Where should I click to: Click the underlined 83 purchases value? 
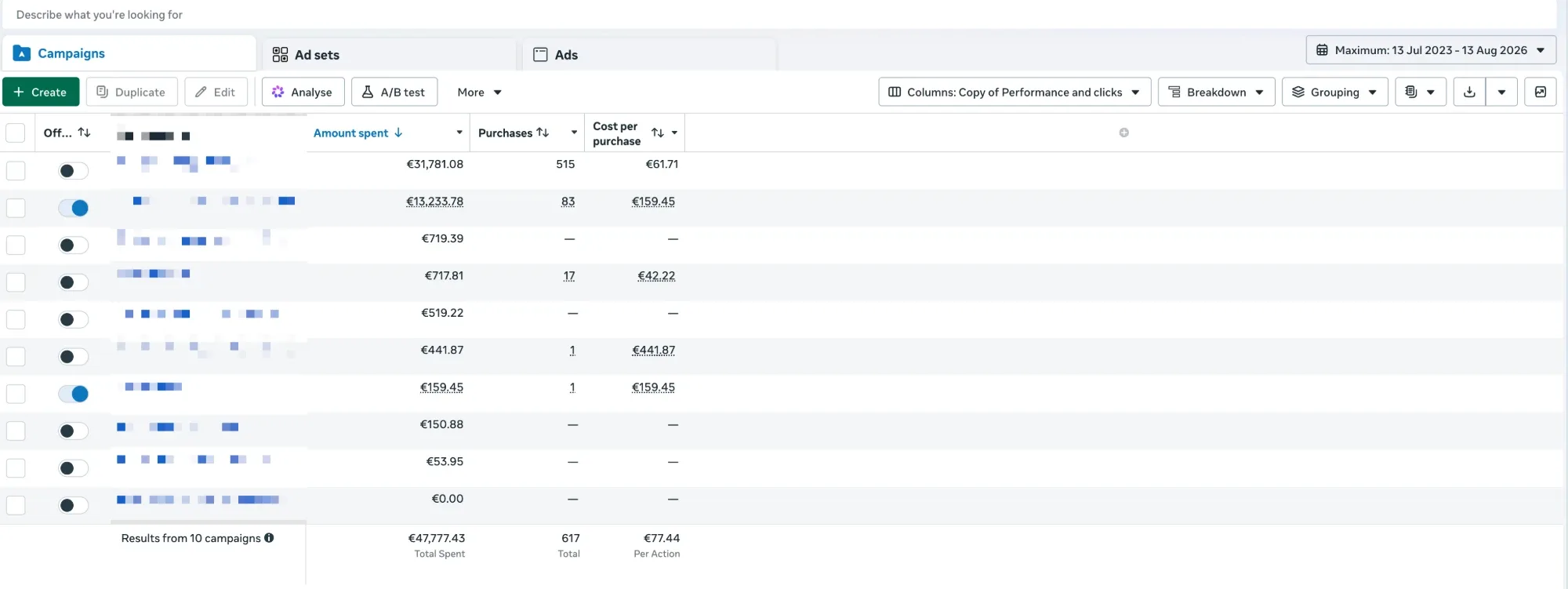coord(568,202)
